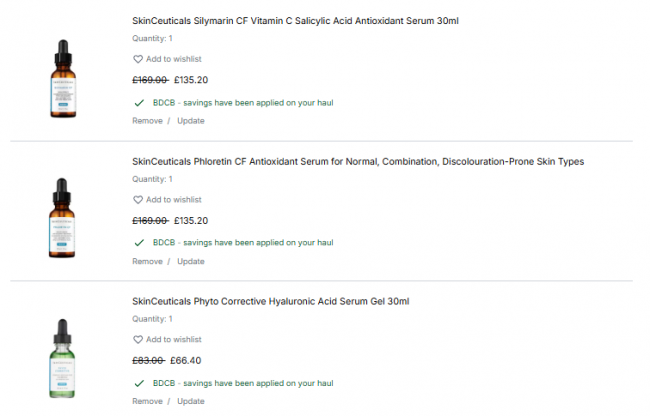Open green Phyto Corrective serum image
Image resolution: width=650 pixels, height=416 pixels.
pos(63,358)
